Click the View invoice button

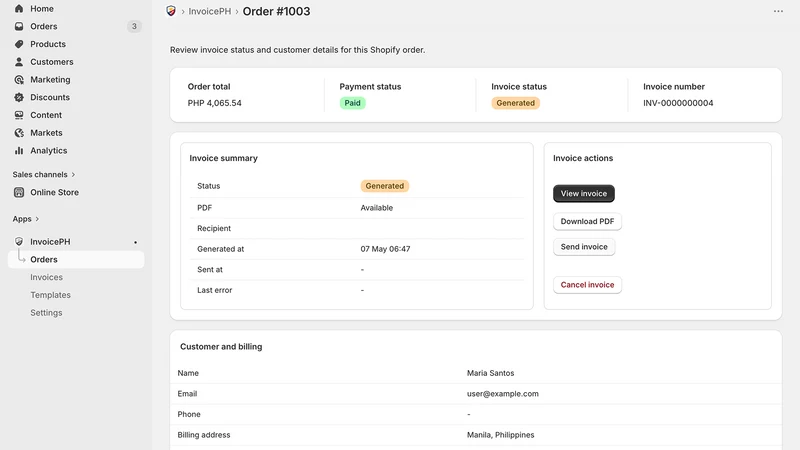click(584, 193)
